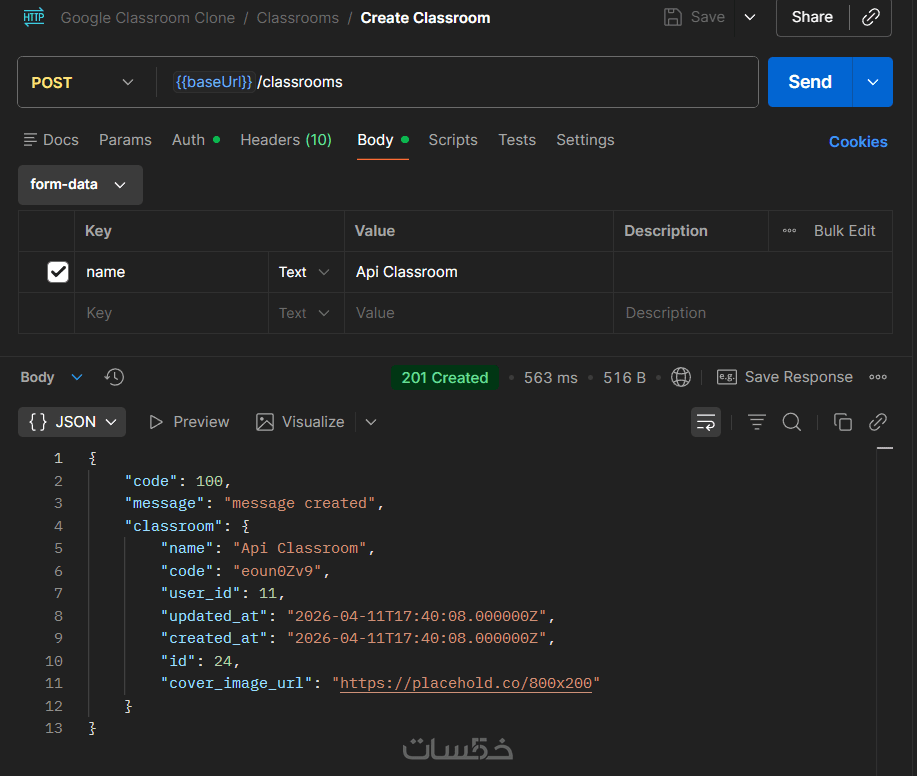This screenshot has height=776, width=917.
Task: Expand the response Body dropdown
Action: (x=51, y=377)
